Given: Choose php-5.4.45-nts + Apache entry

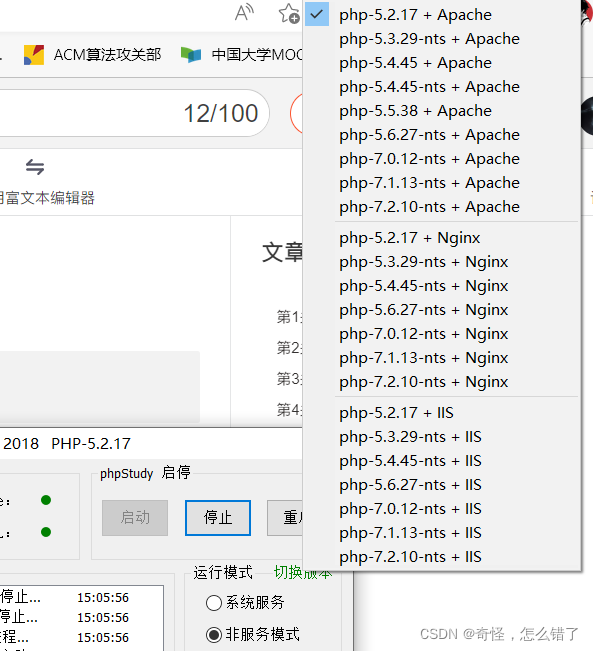Looking at the screenshot, I should [x=441, y=87].
